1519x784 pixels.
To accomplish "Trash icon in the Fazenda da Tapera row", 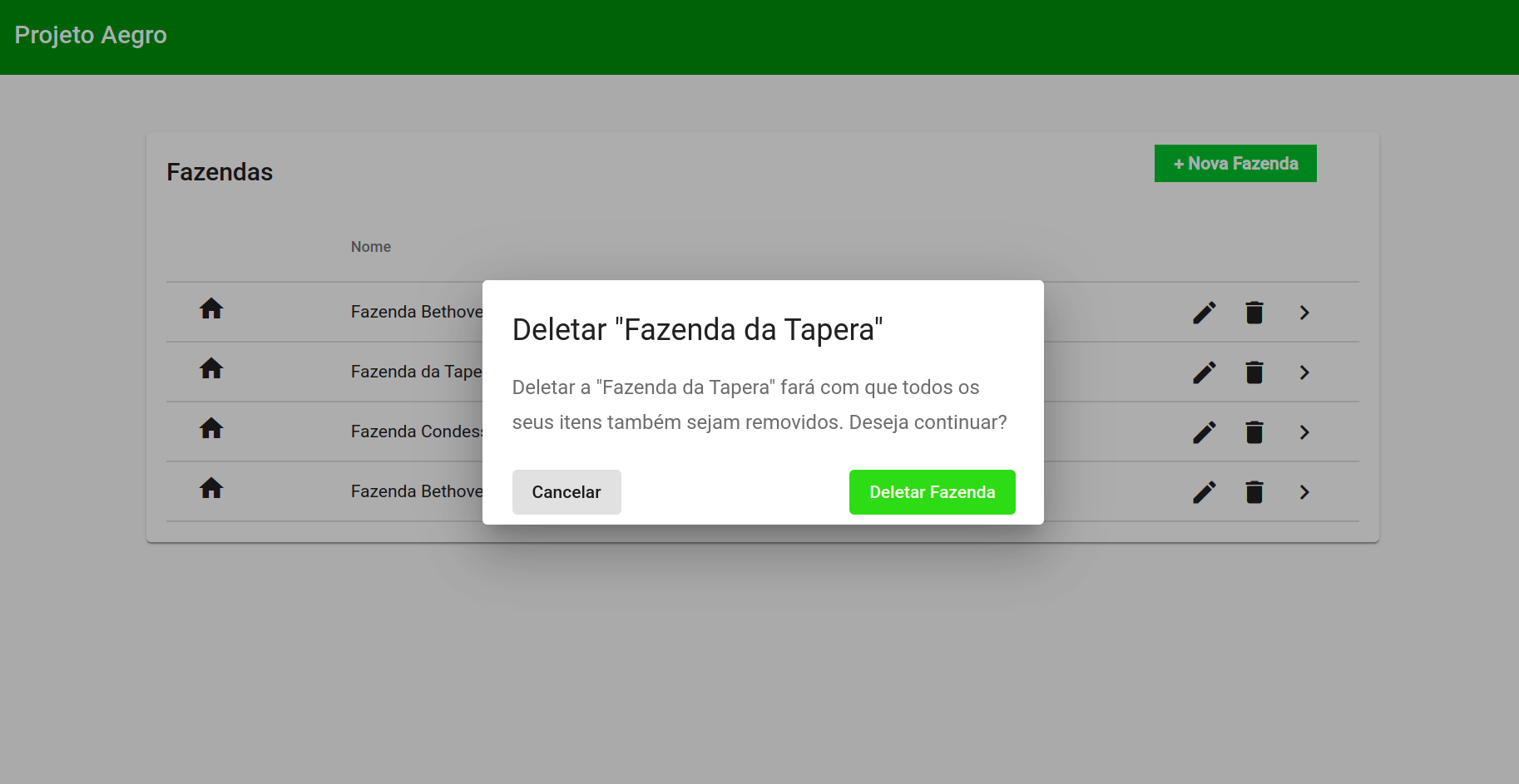I will point(1254,372).
